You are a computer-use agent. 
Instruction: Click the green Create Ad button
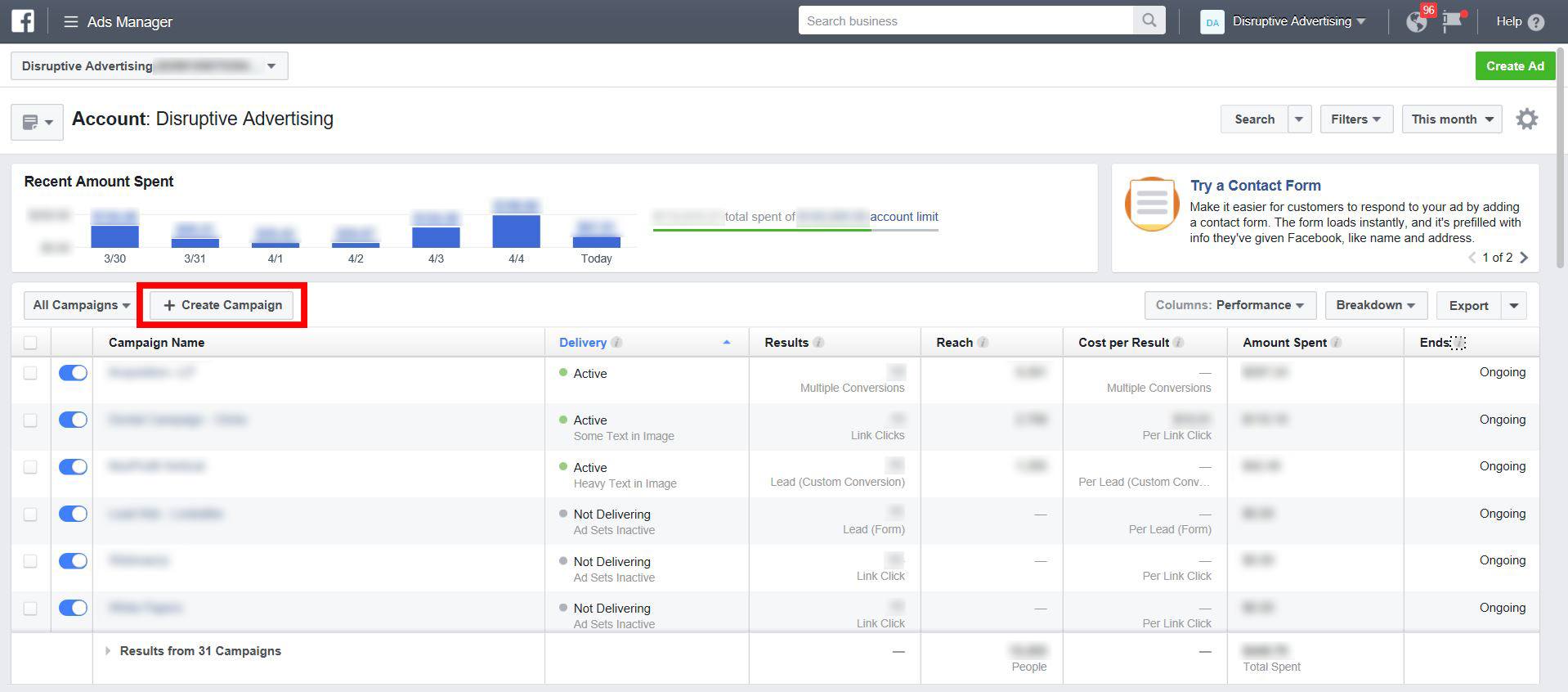coord(1515,66)
